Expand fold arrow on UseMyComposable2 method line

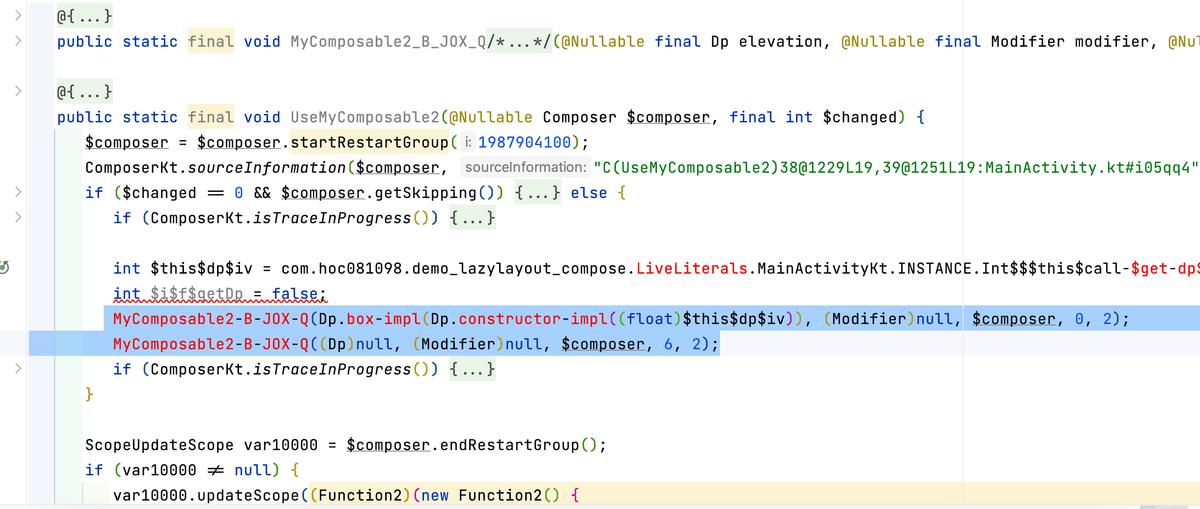click(x=18, y=92)
